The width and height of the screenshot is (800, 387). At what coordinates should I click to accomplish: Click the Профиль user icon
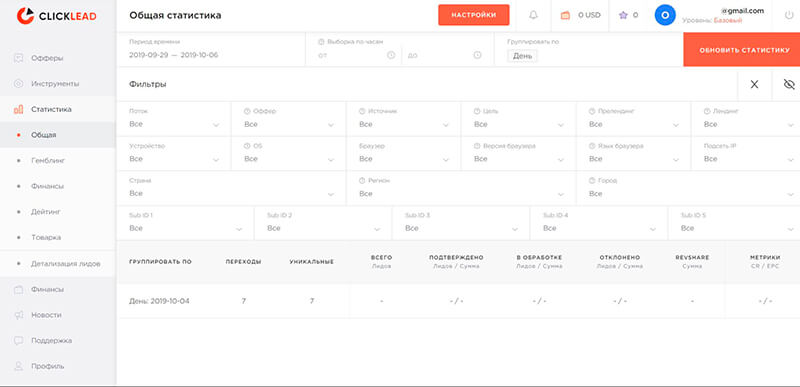19,366
